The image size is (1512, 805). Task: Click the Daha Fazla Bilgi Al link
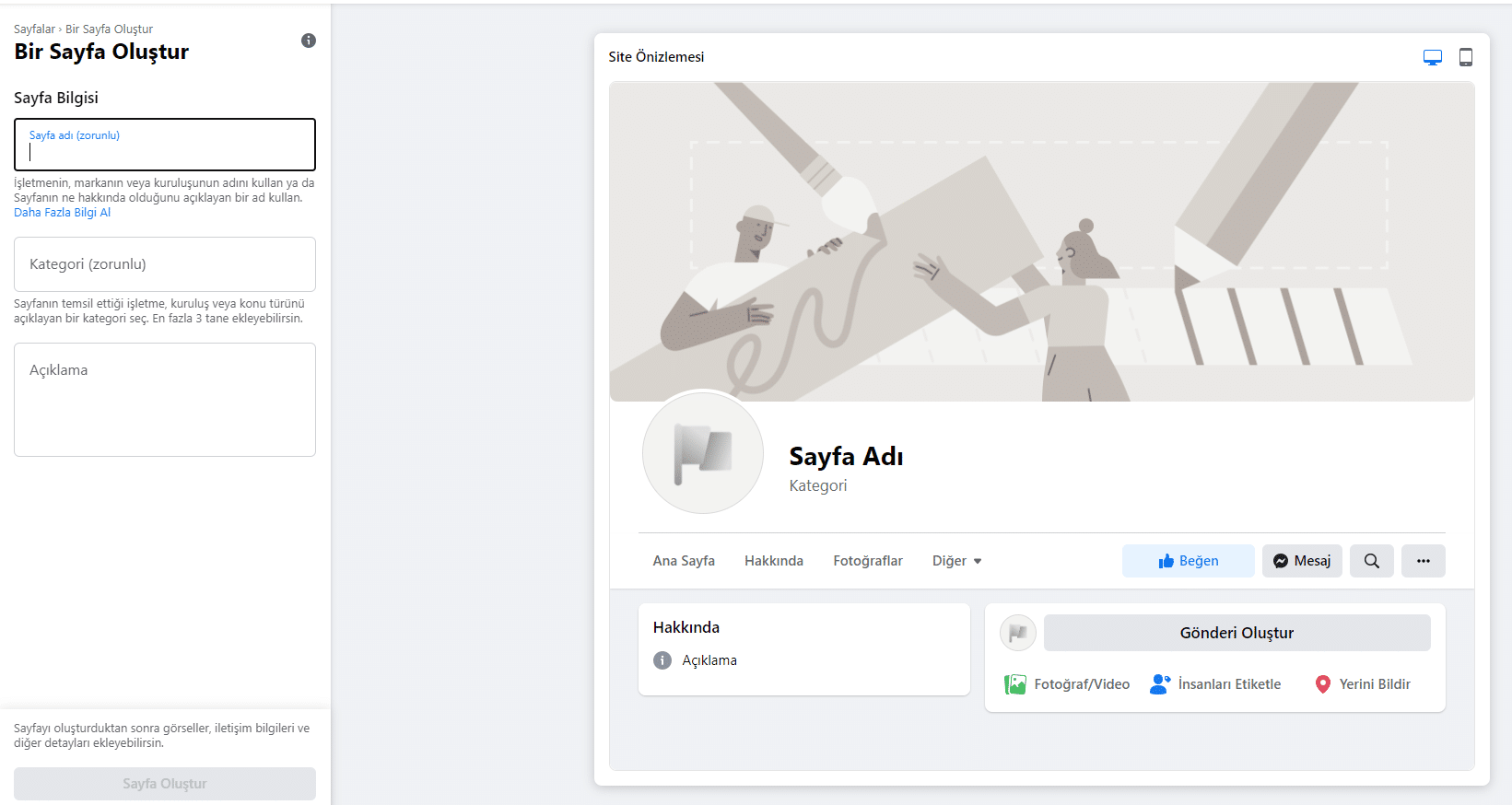click(62, 213)
